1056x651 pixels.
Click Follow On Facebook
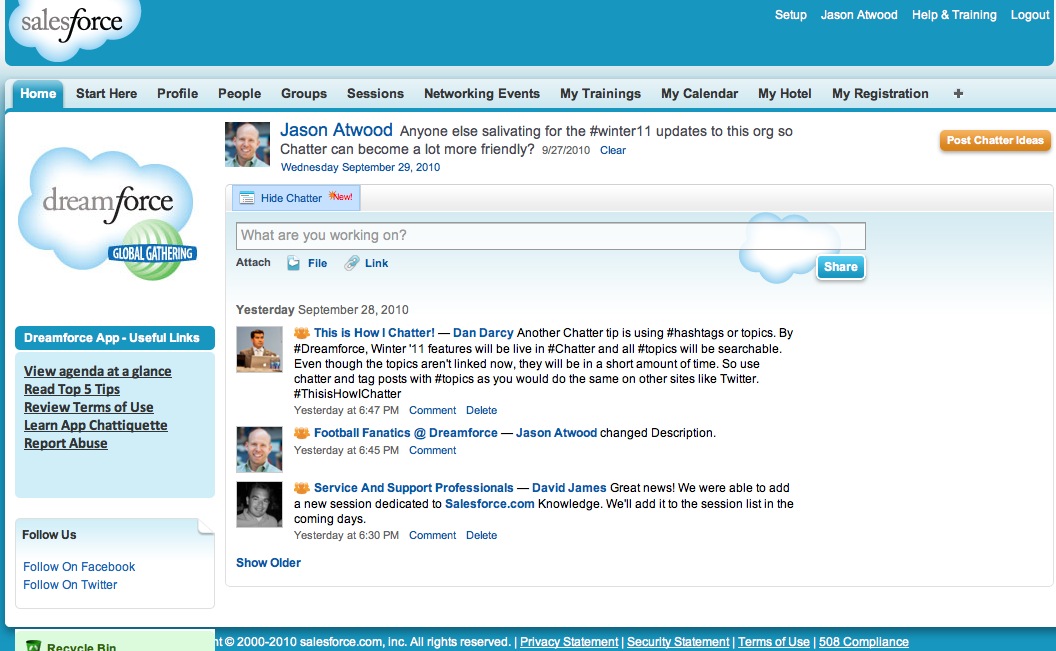[x=79, y=567]
